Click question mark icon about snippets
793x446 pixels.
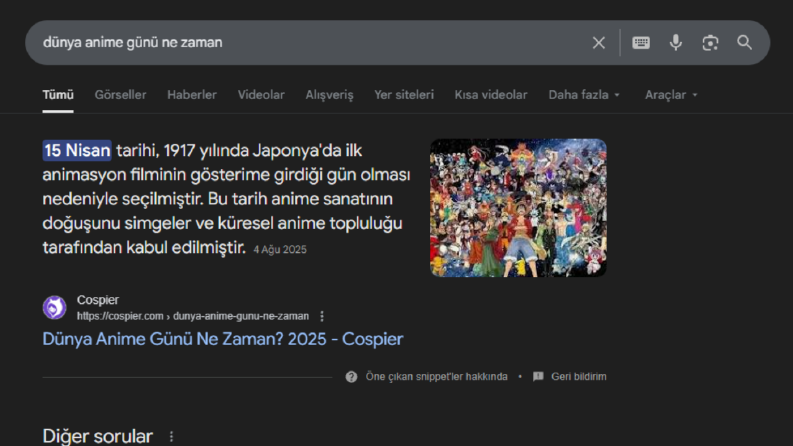pyautogui.click(x=351, y=377)
